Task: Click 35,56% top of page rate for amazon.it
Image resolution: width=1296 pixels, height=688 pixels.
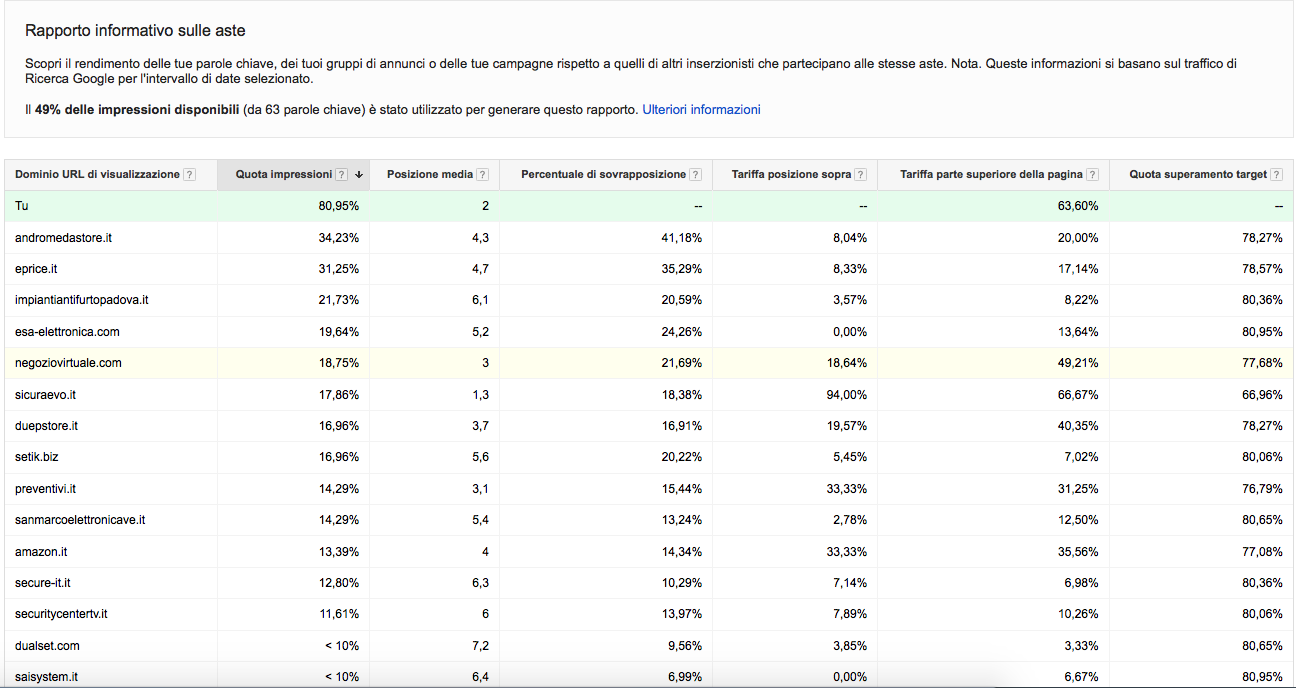Action: pyautogui.click(x=1077, y=552)
